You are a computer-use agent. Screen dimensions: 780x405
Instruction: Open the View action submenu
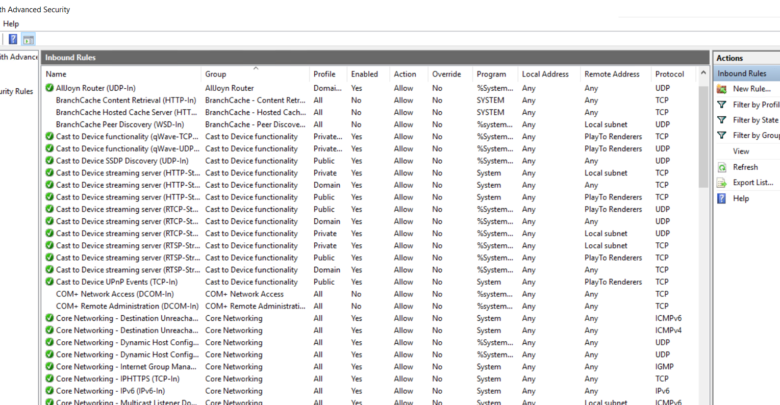[x=741, y=151]
